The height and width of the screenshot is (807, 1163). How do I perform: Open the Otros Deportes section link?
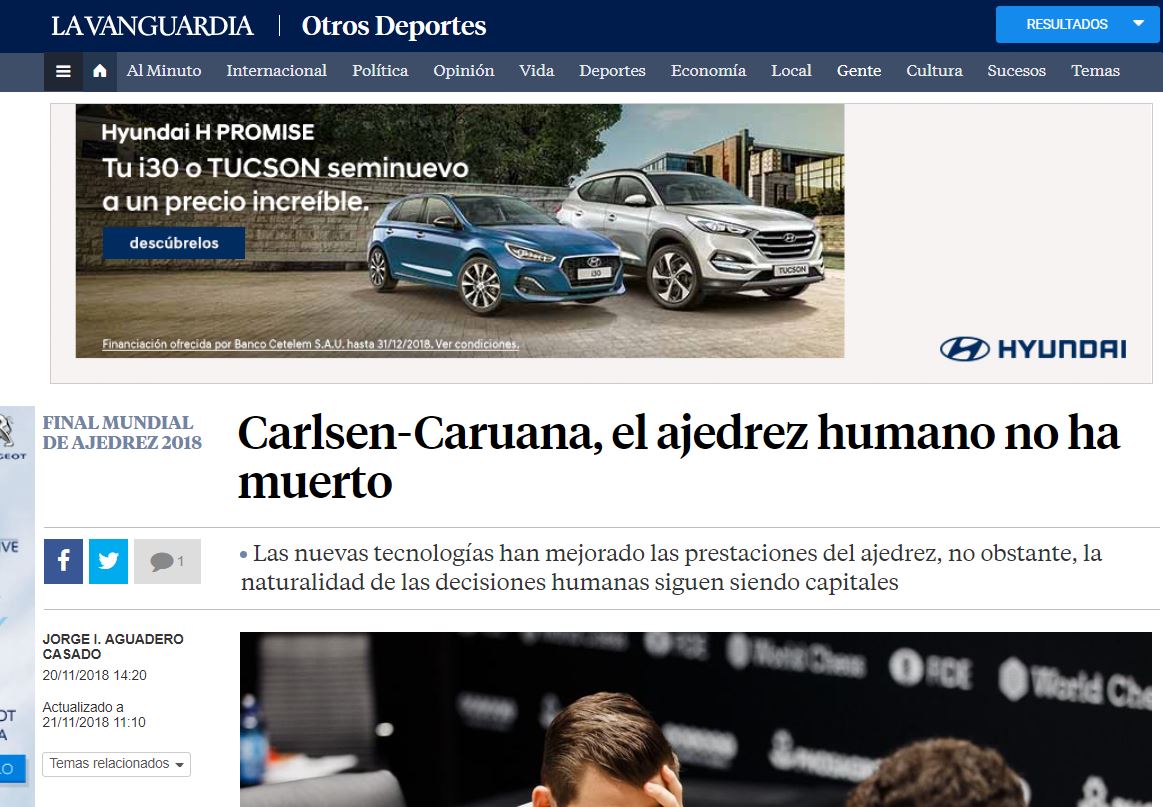click(x=394, y=26)
